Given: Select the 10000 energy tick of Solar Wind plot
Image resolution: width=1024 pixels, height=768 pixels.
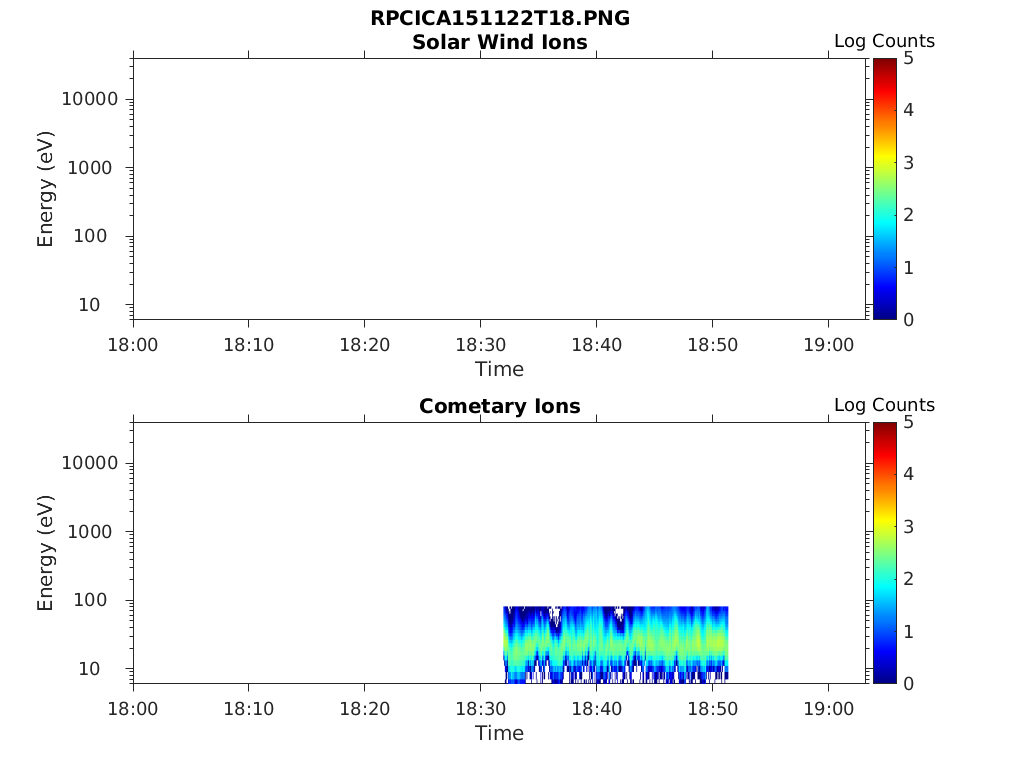Looking at the screenshot, I should [x=90, y=99].
